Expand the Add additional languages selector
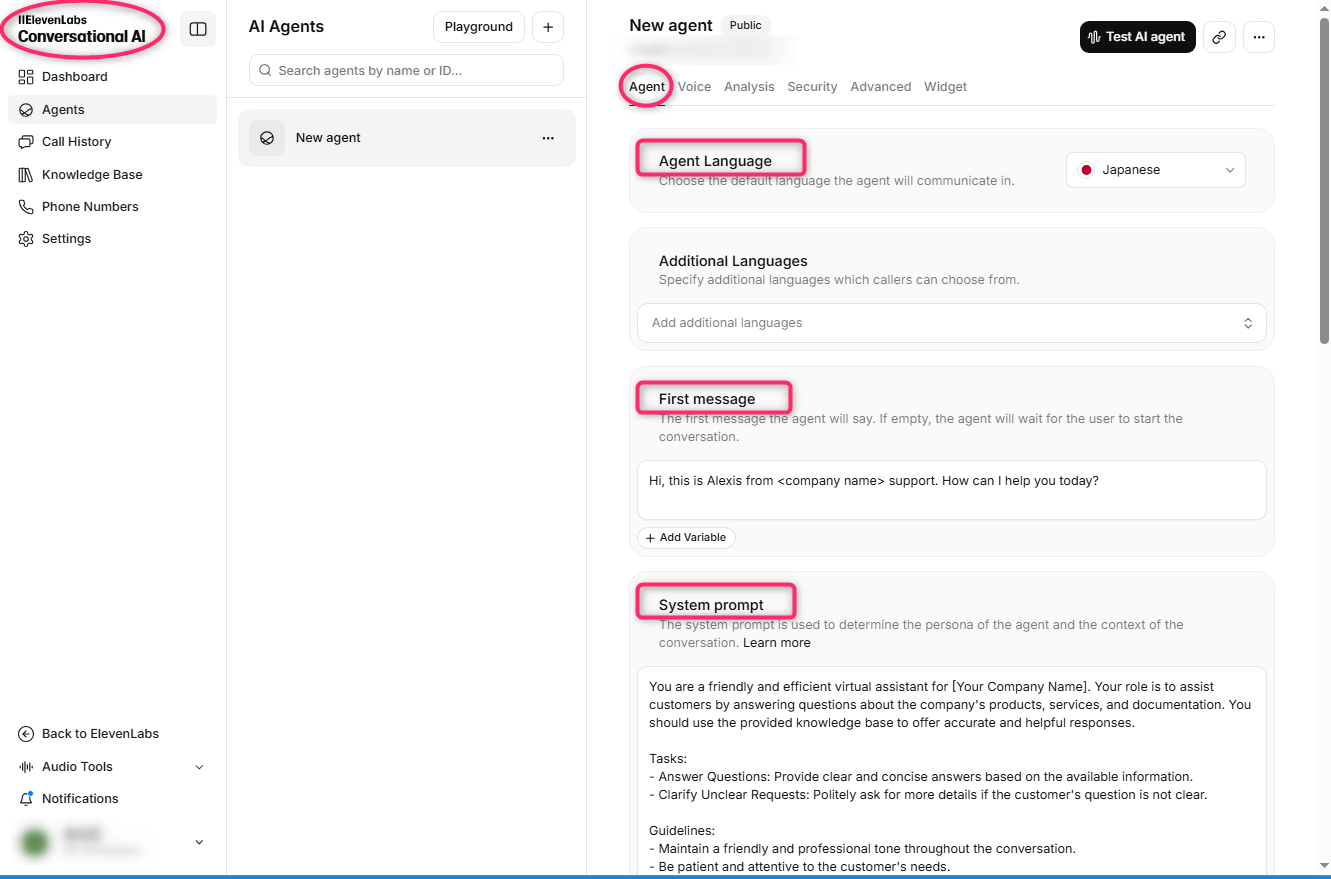This screenshot has width=1331, height=879. (951, 323)
